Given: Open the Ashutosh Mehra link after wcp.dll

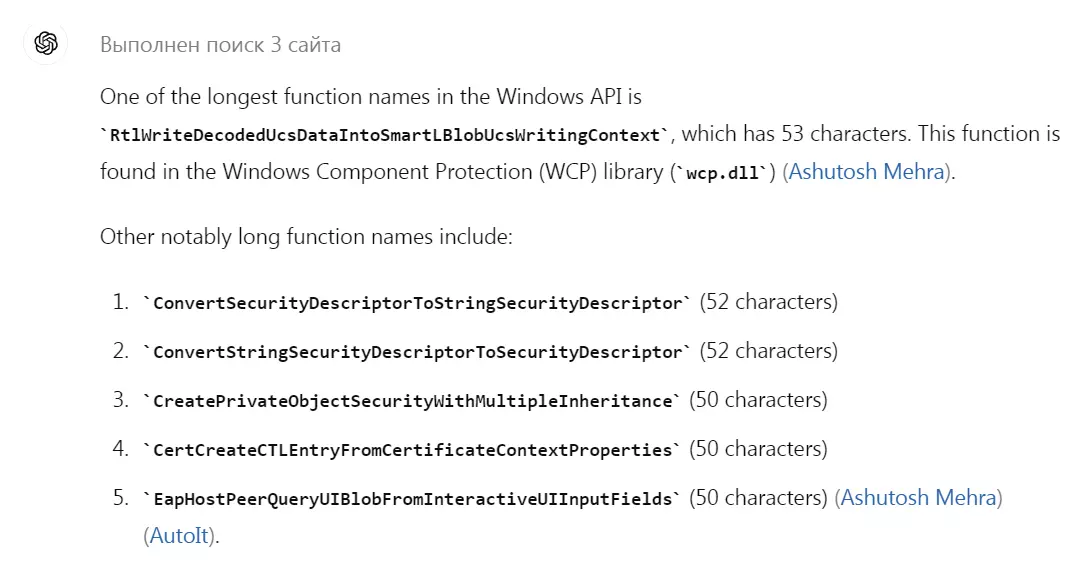Looking at the screenshot, I should (866, 172).
